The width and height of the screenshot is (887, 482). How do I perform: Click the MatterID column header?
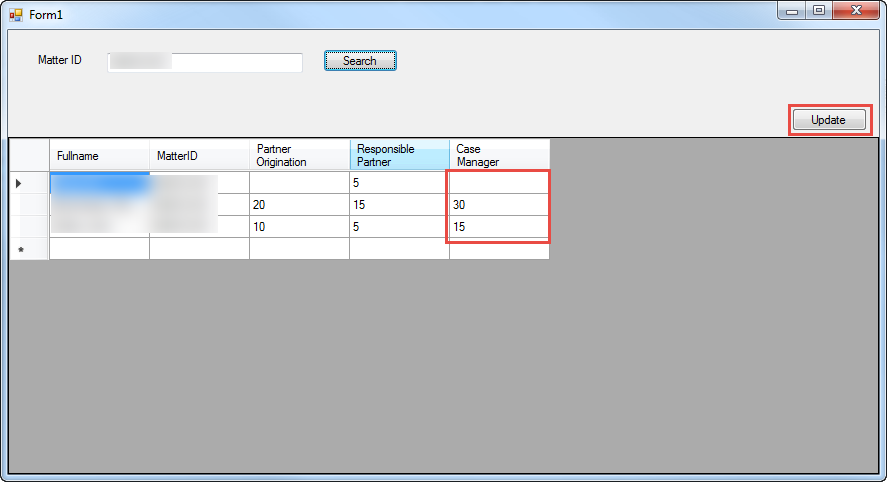click(x=199, y=156)
